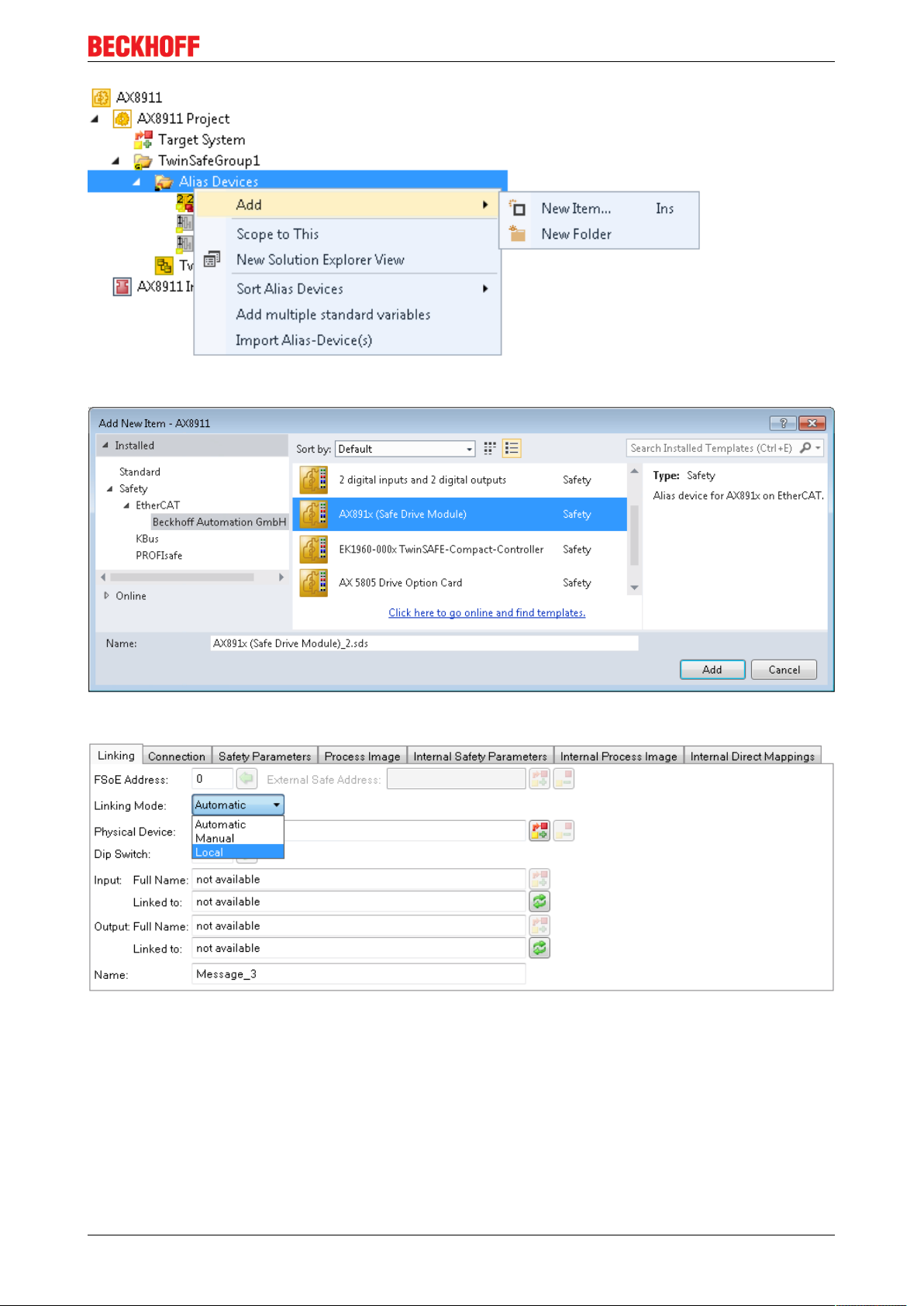Switch to the Safety Parameters tab
This screenshot has width=924, height=1306.
tap(264, 756)
